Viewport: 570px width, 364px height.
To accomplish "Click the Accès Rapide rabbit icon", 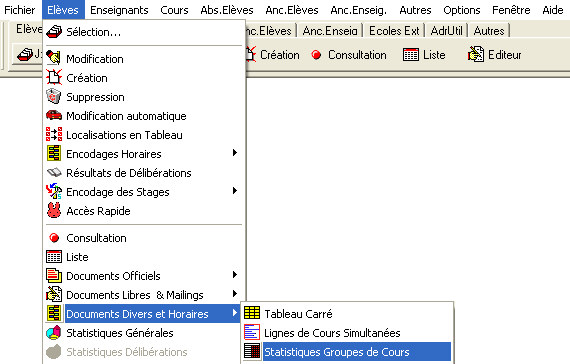I will pyautogui.click(x=54, y=211).
